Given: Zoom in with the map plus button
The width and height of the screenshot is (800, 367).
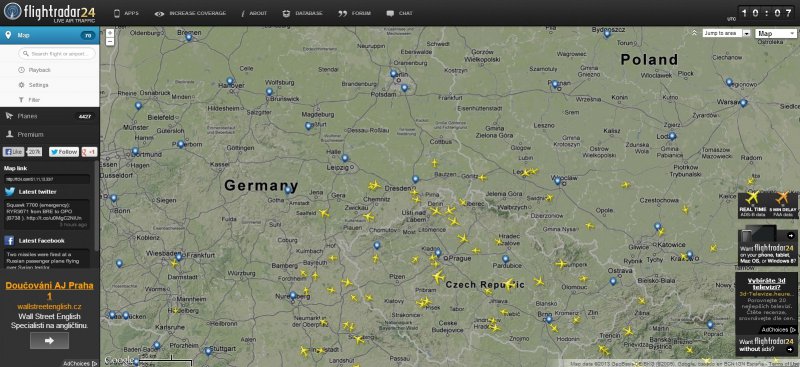Looking at the screenshot, I should [110, 33].
